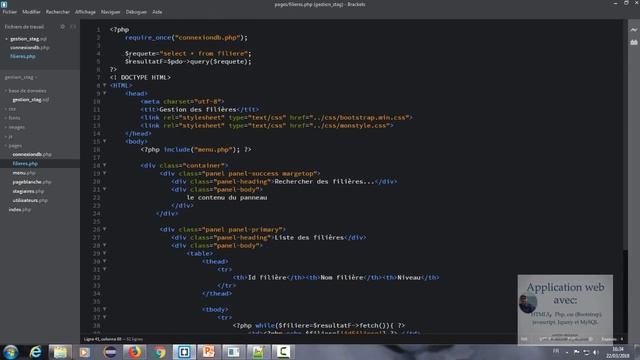This screenshot has width=640, height=360.
Task: Place cursor on "Gestion des filières" title line
Action: 200,109
